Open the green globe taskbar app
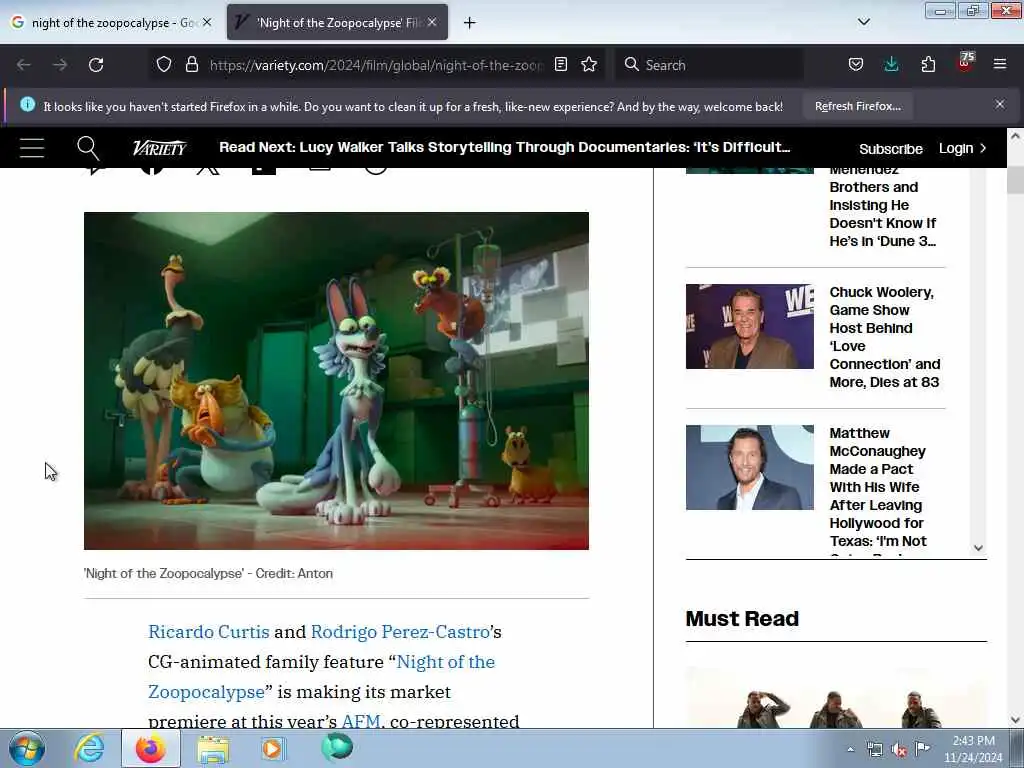Image resolution: width=1024 pixels, height=768 pixels. 337,747
